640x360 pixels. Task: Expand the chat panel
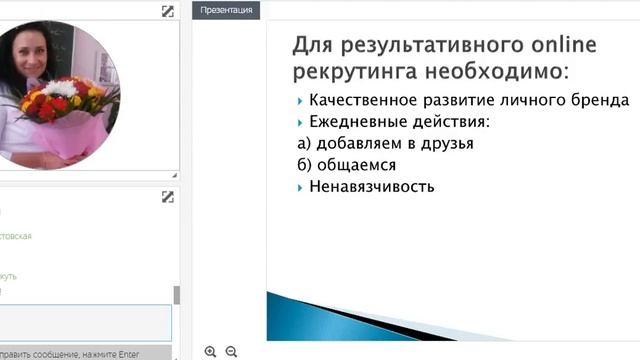click(168, 197)
